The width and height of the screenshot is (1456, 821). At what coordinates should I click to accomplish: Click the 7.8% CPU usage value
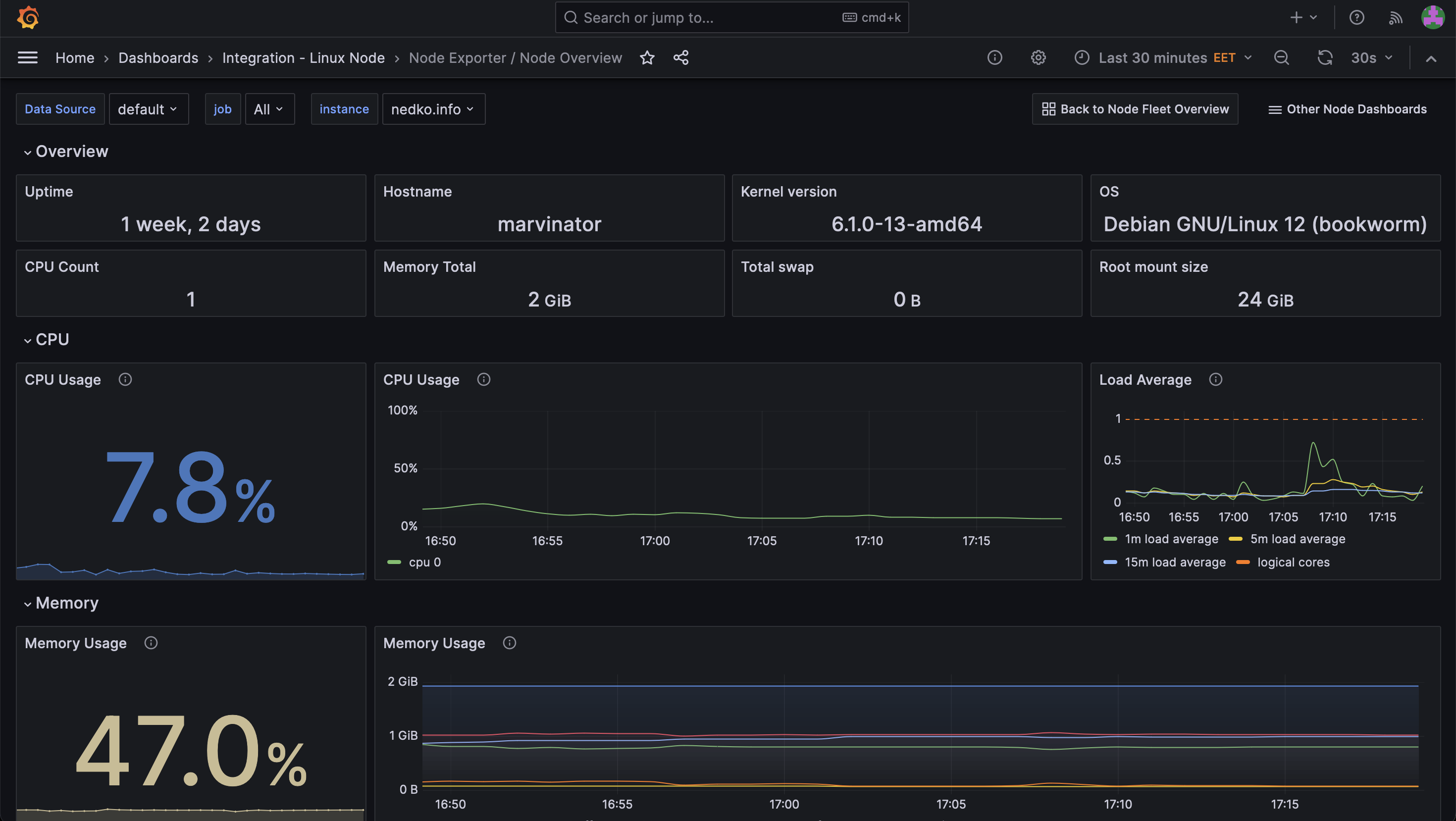click(191, 487)
